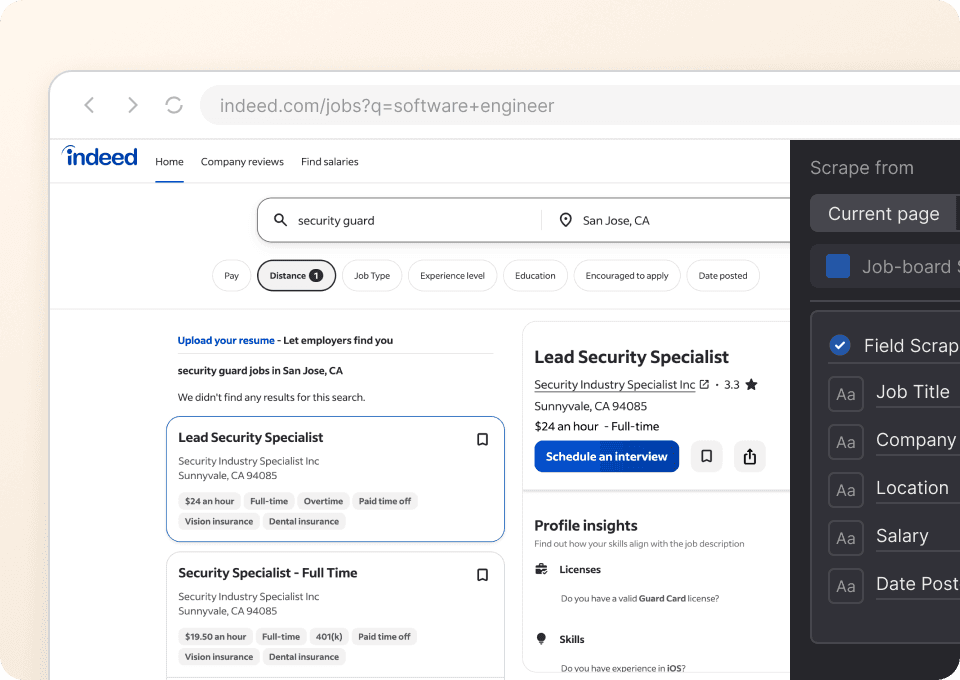The image size is (960, 680).
Task: Toggle the Field Scraper checkbox
Action: click(x=839, y=346)
